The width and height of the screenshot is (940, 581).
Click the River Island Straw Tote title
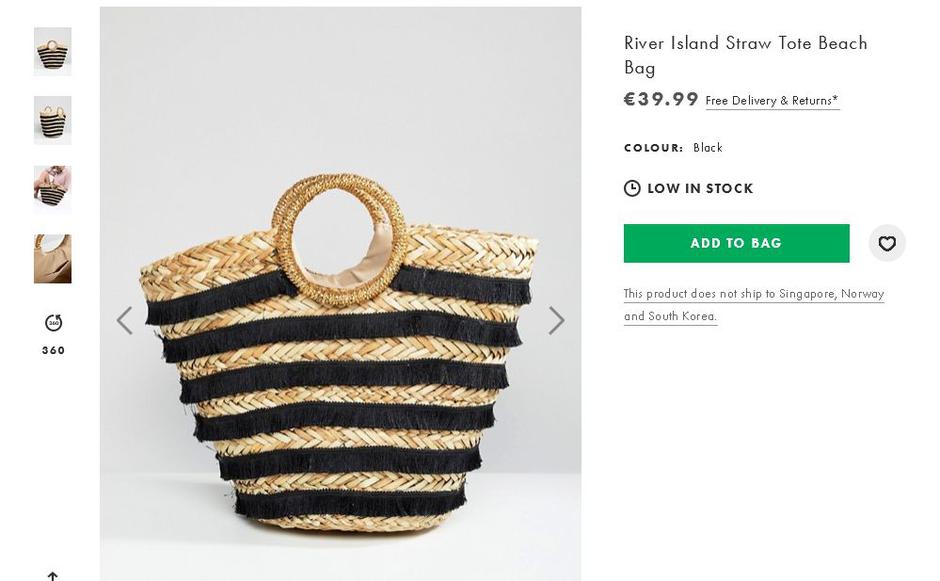pyautogui.click(x=745, y=55)
